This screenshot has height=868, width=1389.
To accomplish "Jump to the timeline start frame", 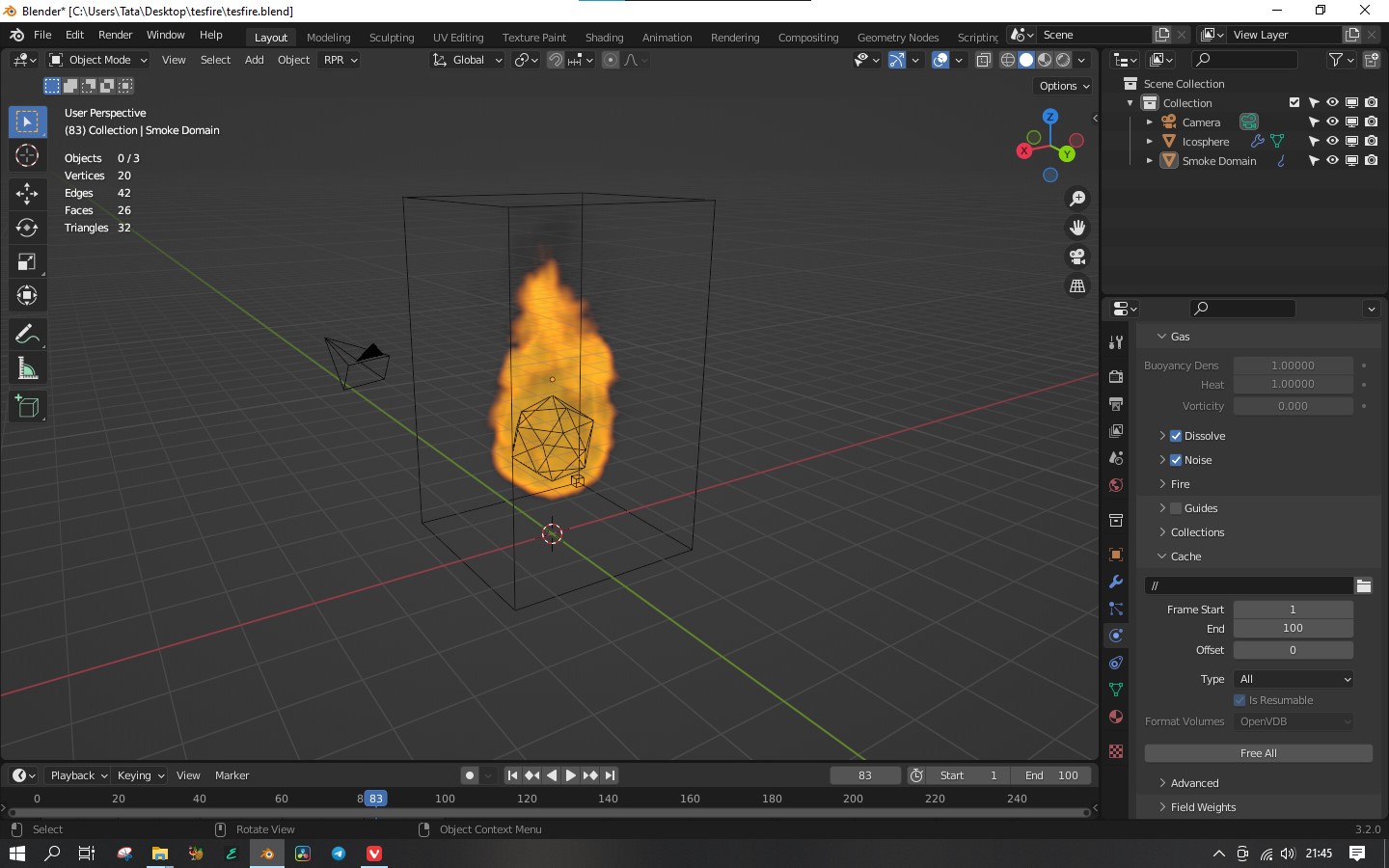I will [x=512, y=775].
